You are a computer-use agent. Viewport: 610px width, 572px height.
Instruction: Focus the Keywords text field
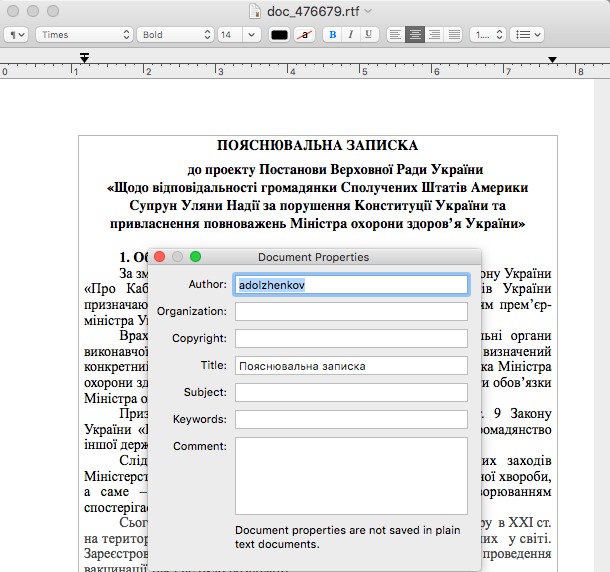click(x=351, y=419)
